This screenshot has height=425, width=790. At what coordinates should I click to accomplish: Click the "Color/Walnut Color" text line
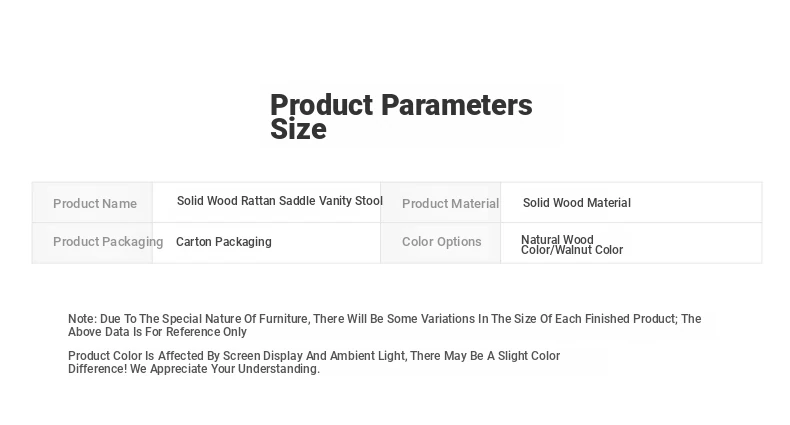[x=571, y=250]
